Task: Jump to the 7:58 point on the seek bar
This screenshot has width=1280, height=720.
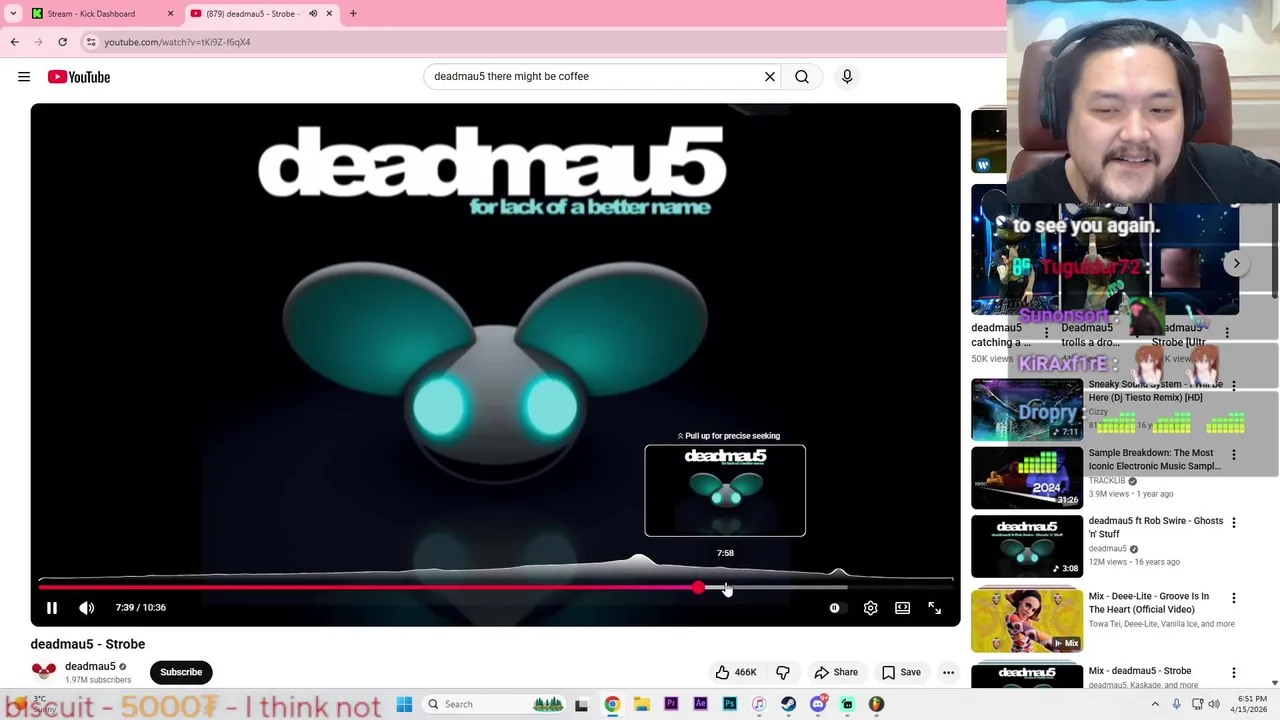Action: pos(725,588)
